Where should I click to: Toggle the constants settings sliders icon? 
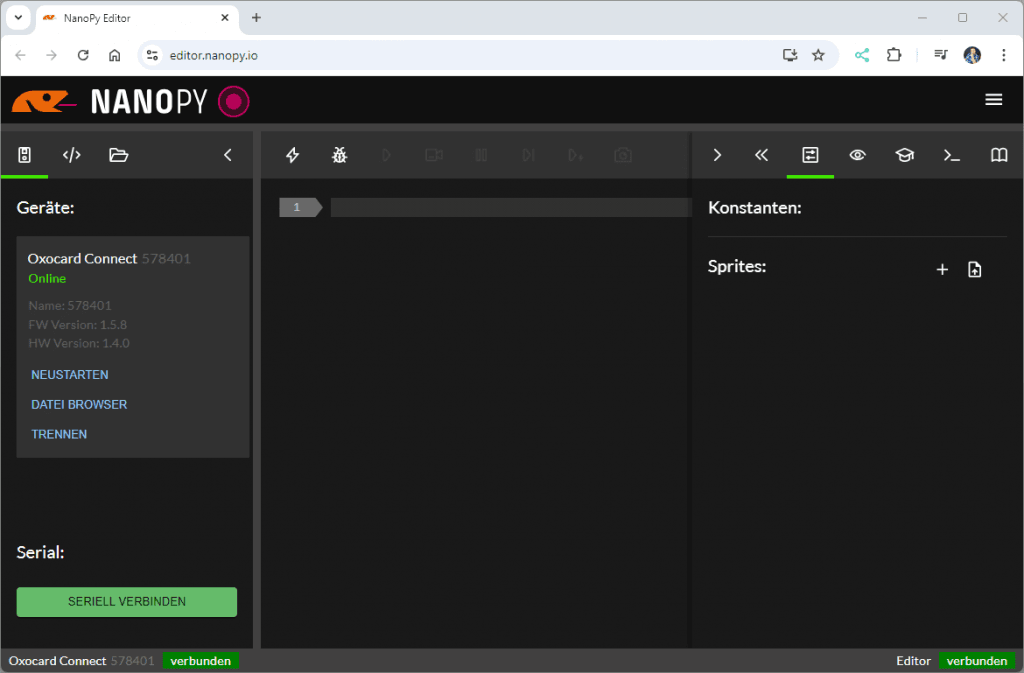[x=810, y=155]
